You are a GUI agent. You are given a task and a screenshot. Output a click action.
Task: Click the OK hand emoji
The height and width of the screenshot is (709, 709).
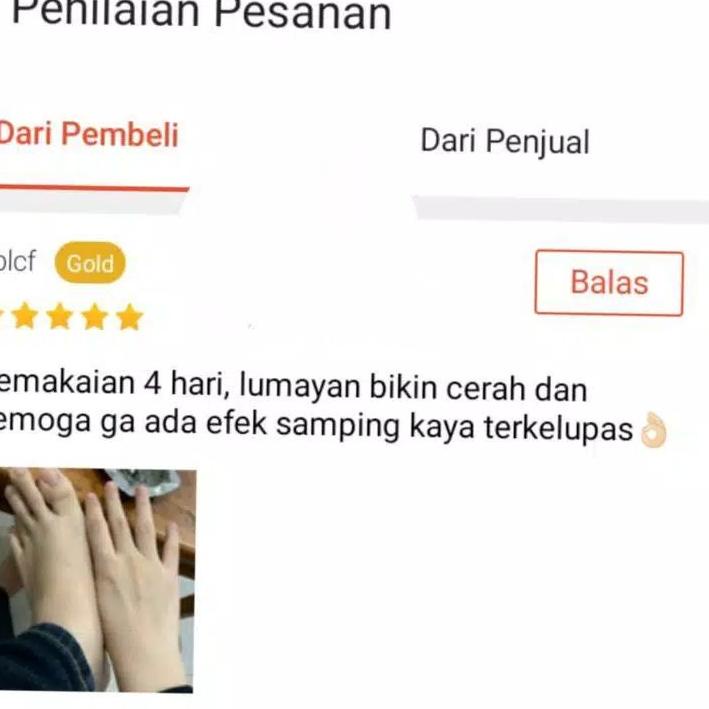point(653,430)
